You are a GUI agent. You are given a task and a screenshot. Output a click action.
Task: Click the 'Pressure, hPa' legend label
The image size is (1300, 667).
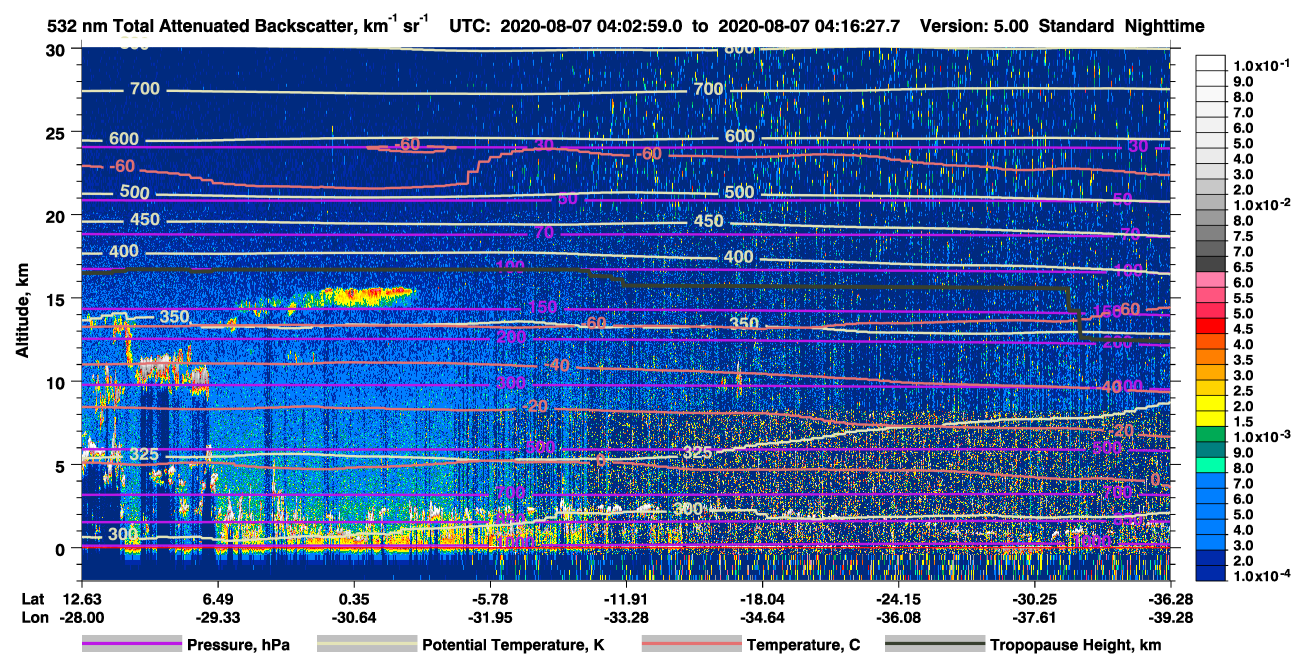(240, 645)
